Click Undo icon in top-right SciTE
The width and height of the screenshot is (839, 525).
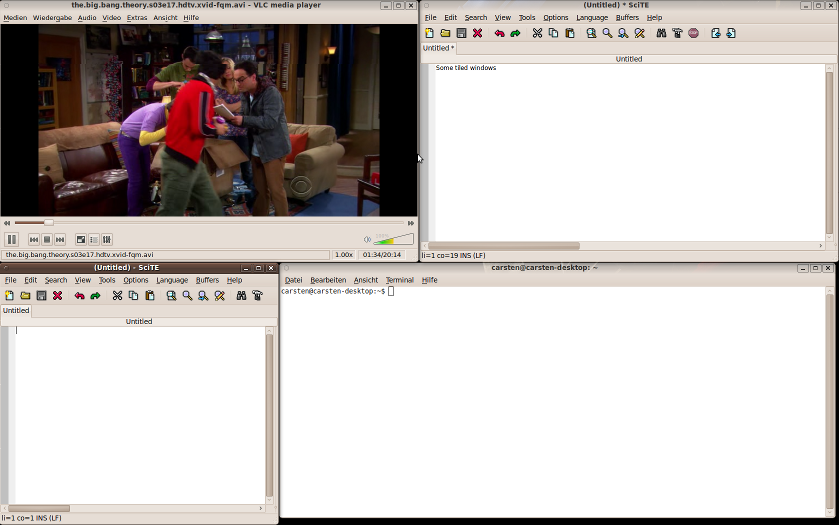[499, 33]
